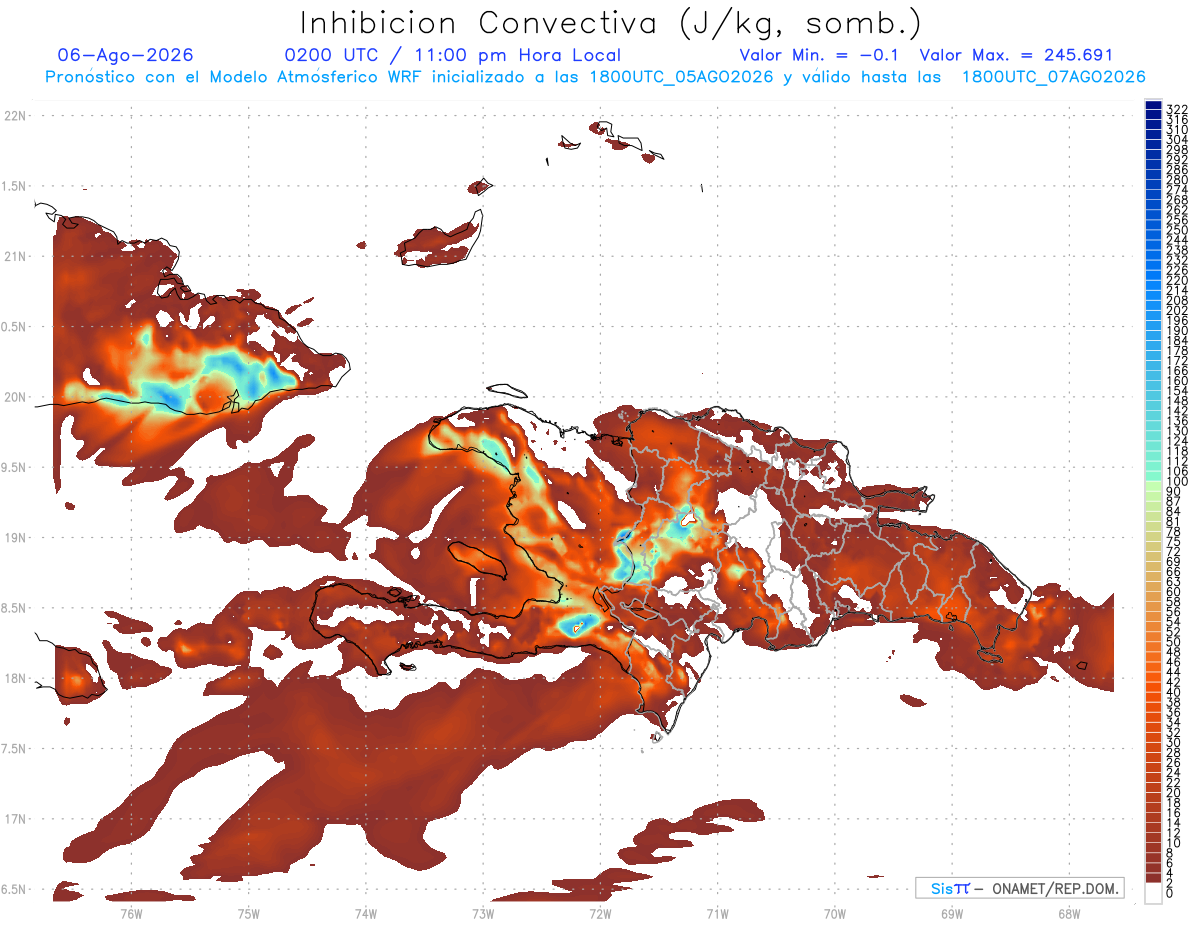This screenshot has width=1200, height=927.
Task: Click the 19N latitude label
Action: [x=15, y=538]
